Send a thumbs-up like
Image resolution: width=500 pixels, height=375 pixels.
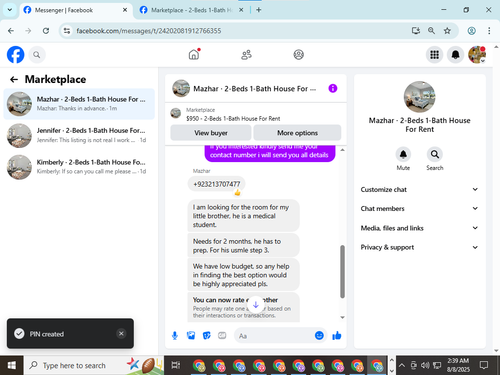coord(337,336)
